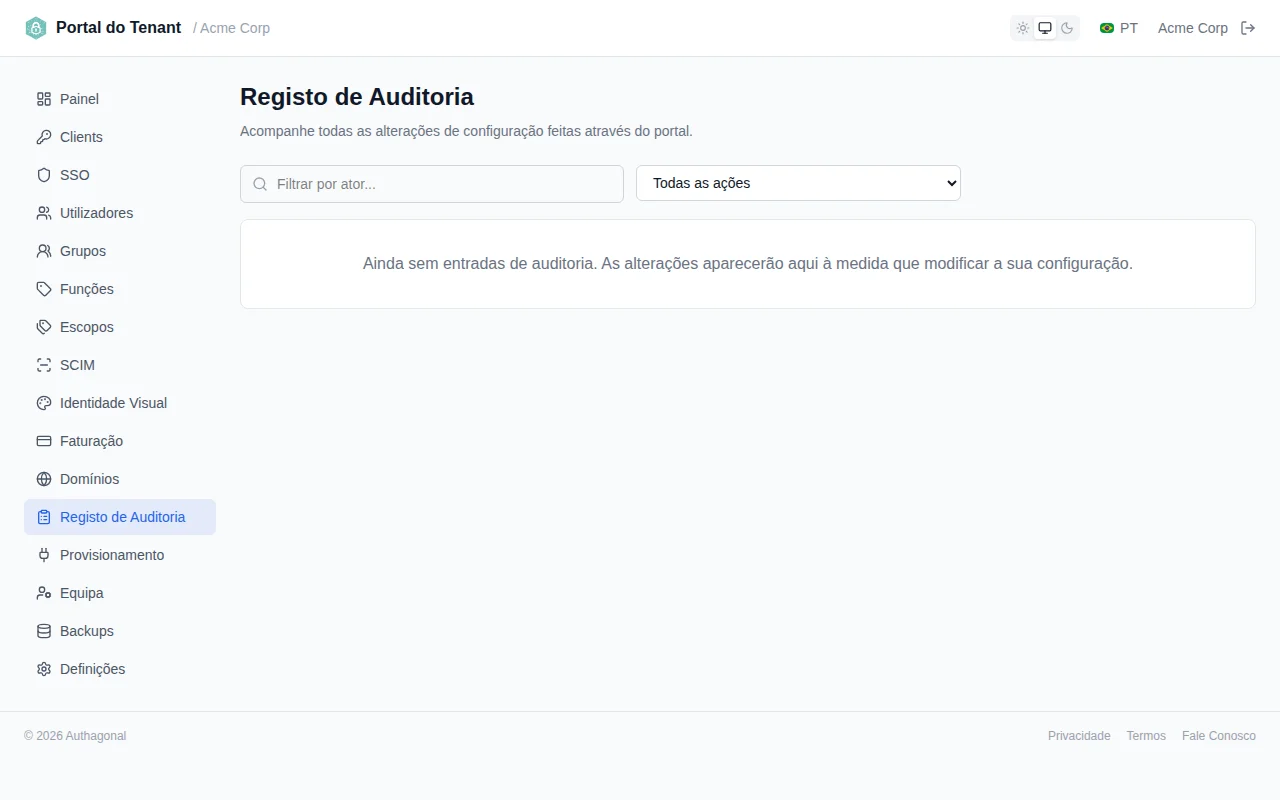
Task: Click the Portal do Tenant title link
Action: (118, 28)
